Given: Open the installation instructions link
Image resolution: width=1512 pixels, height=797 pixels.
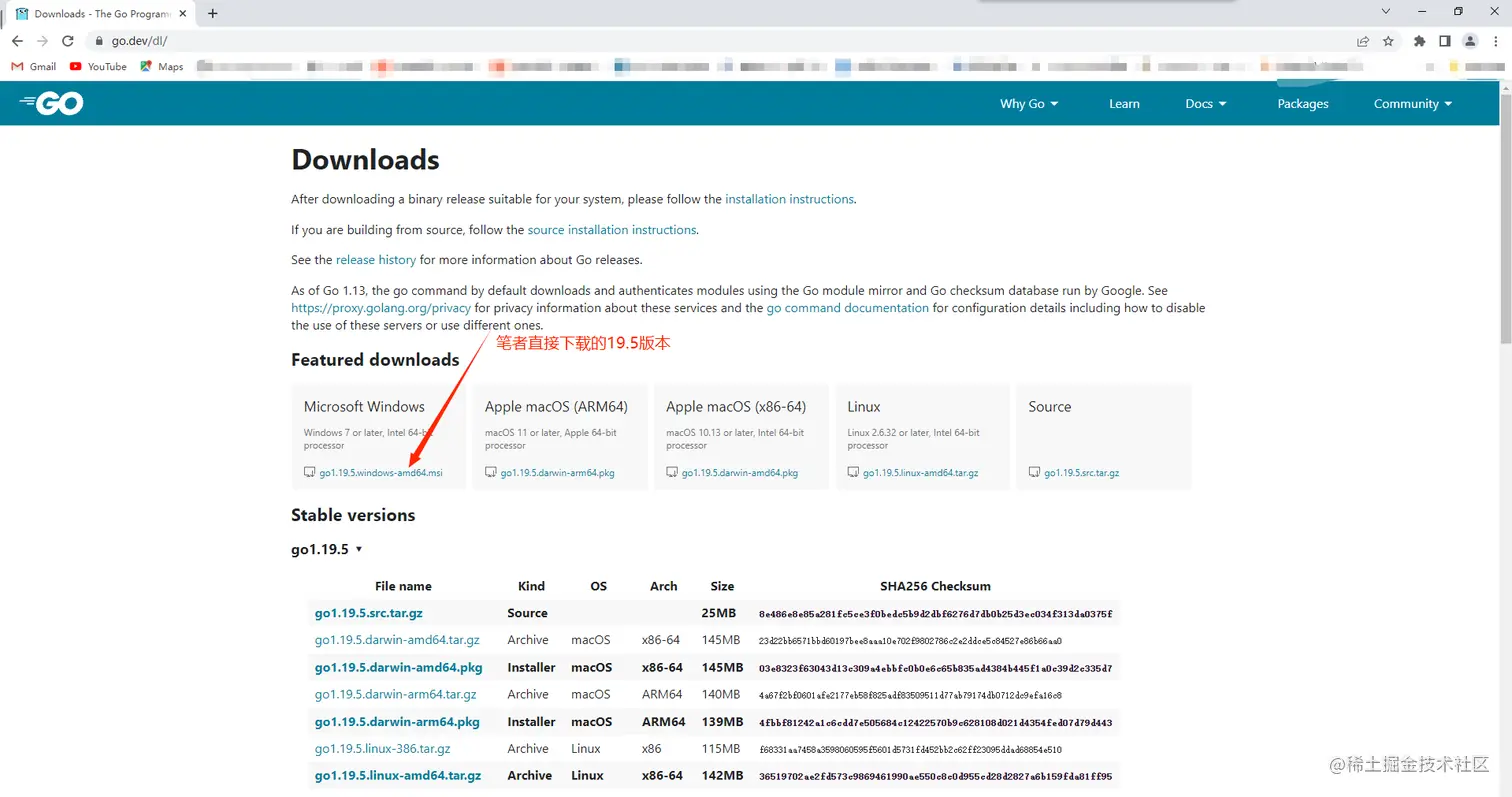Looking at the screenshot, I should pos(789,199).
